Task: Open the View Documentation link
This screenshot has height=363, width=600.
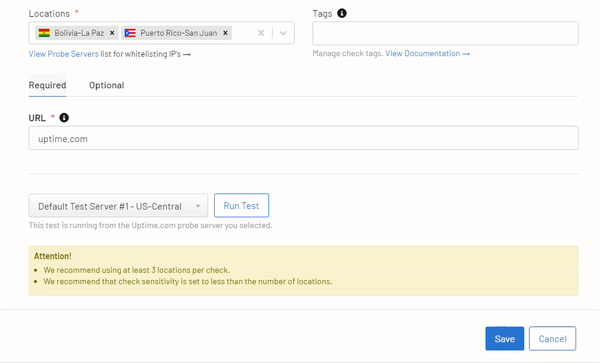Action: [x=422, y=54]
